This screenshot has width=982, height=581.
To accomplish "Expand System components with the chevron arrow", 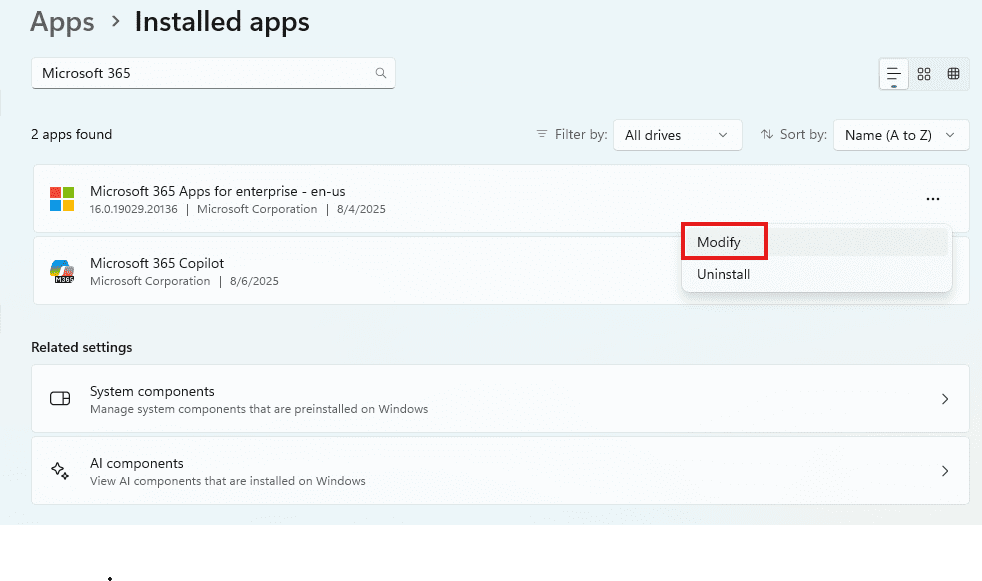I will [x=945, y=399].
